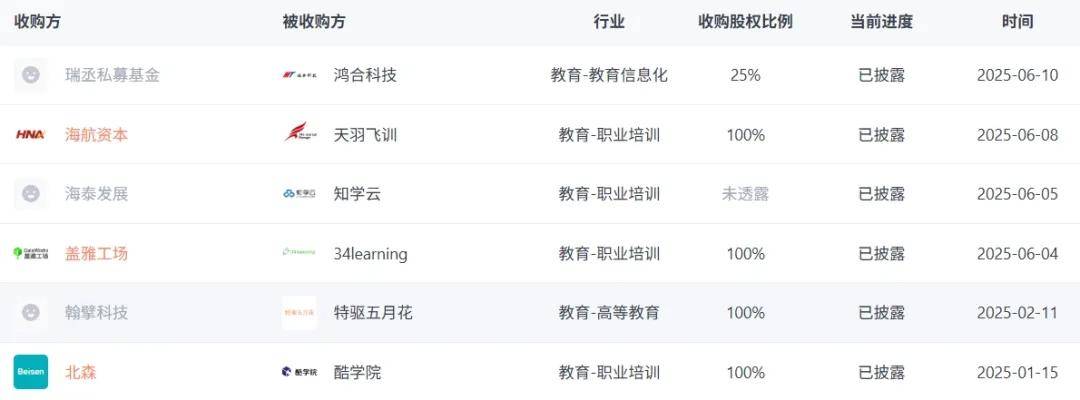Click the 34learning logo icon
This screenshot has height=400, width=1080.
300,253
